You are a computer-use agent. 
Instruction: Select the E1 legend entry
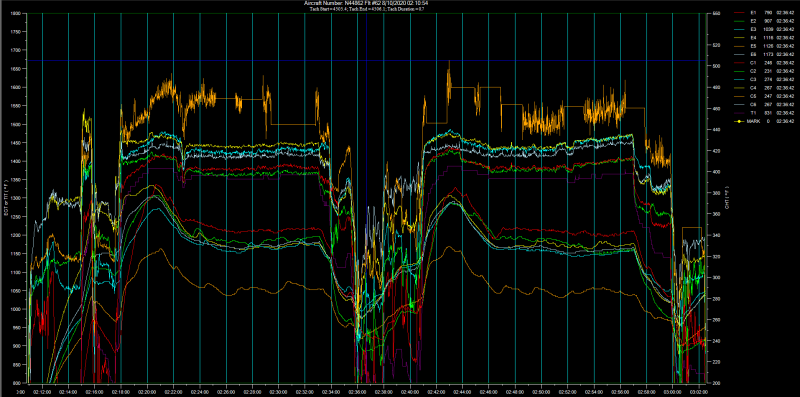(764, 12)
